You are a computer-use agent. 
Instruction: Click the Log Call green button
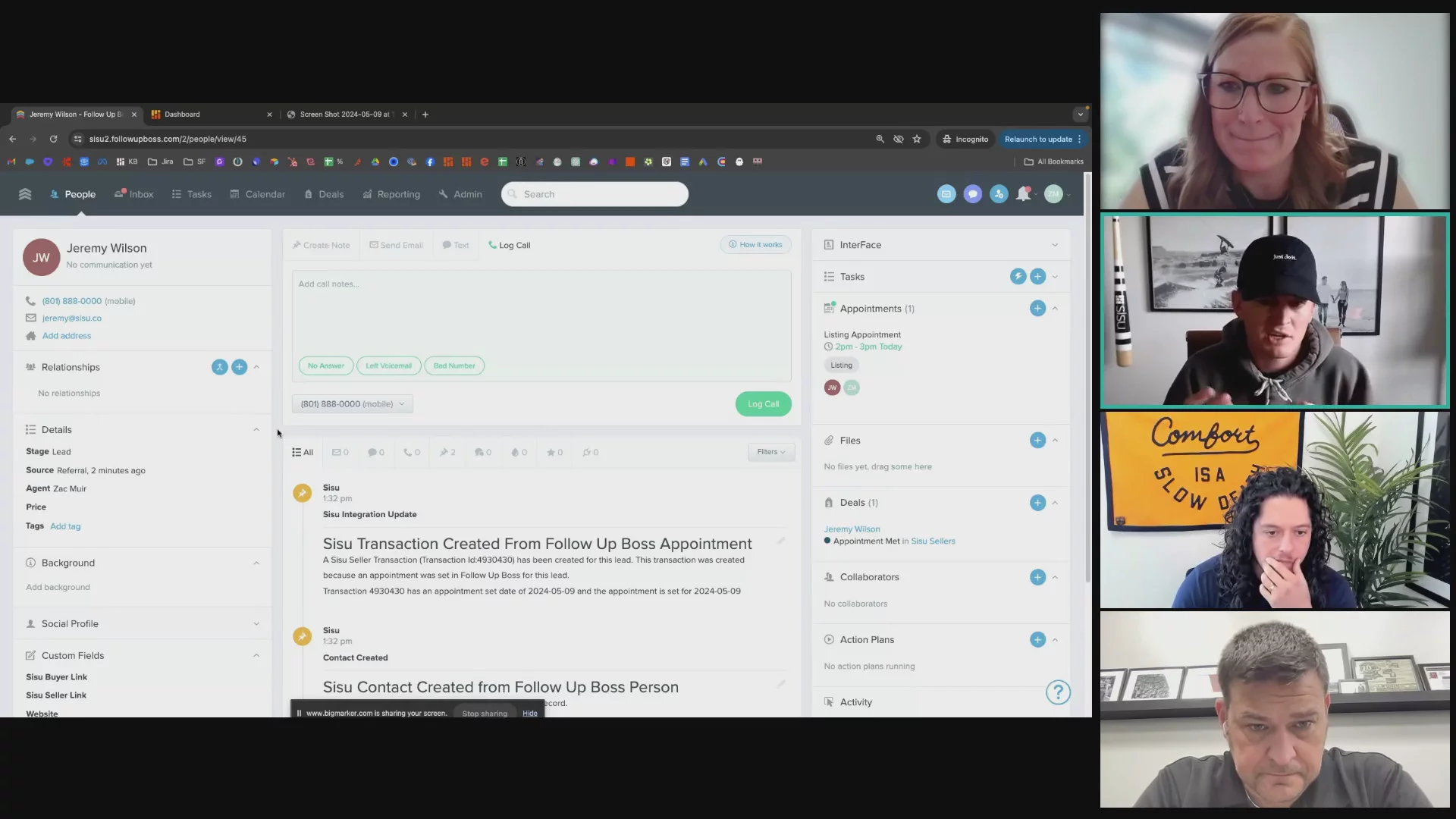pyautogui.click(x=764, y=404)
